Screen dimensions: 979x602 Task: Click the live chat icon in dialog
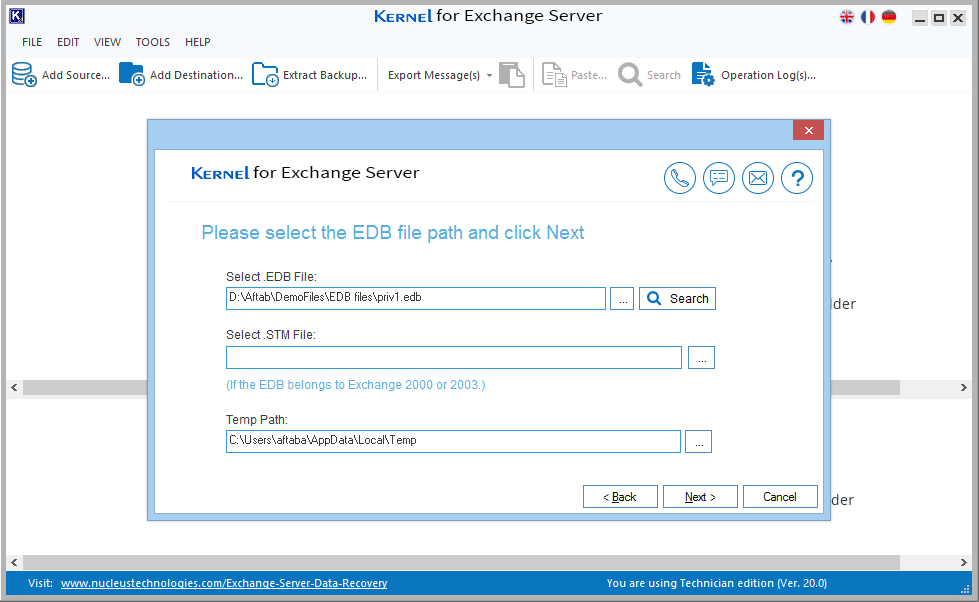pyautogui.click(x=719, y=178)
